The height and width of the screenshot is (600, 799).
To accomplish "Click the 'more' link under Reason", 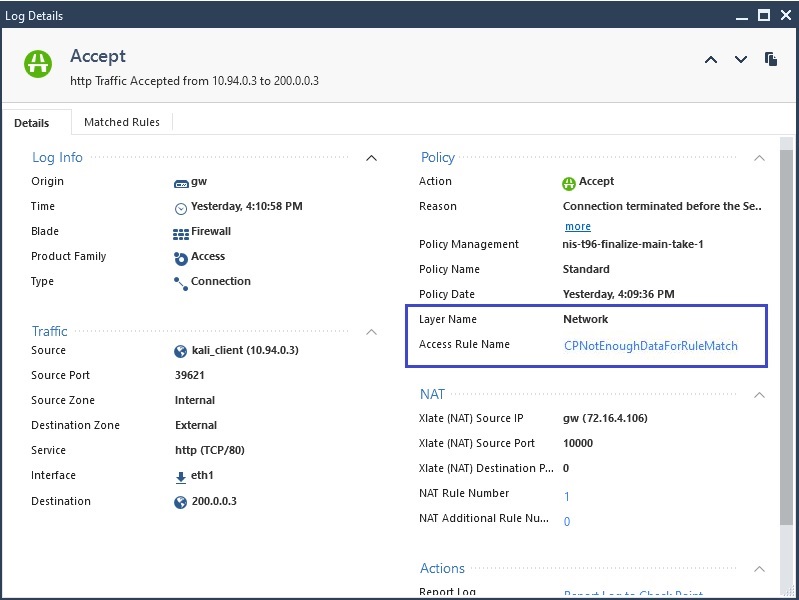I will coord(578,226).
